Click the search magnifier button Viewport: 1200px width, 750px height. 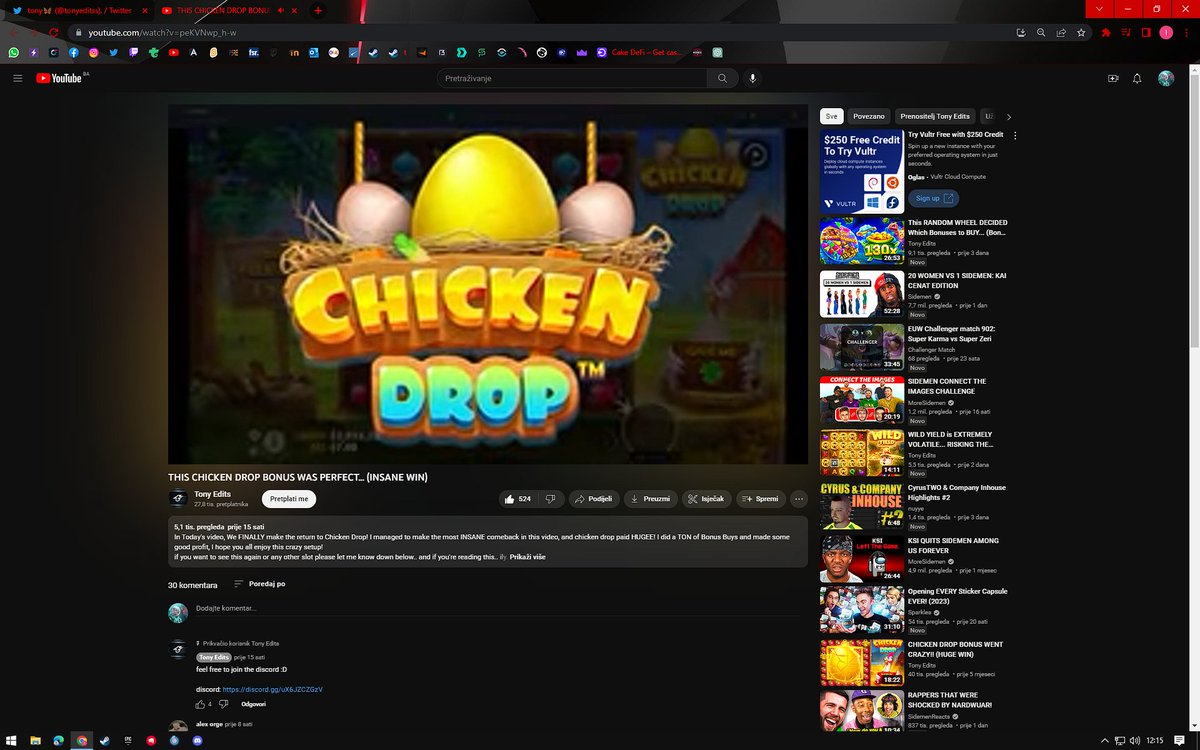(x=721, y=78)
